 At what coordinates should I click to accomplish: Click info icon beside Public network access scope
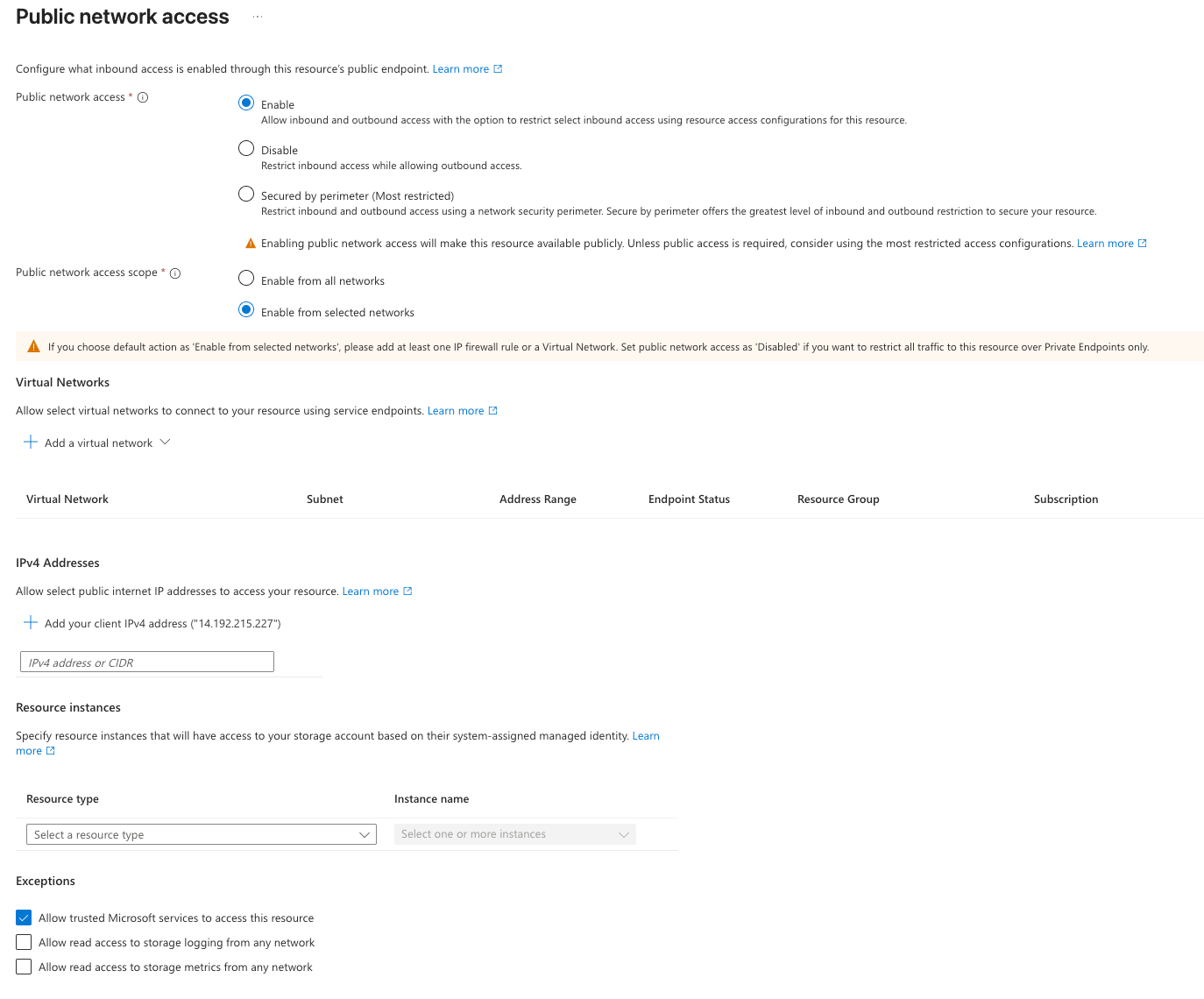175,273
